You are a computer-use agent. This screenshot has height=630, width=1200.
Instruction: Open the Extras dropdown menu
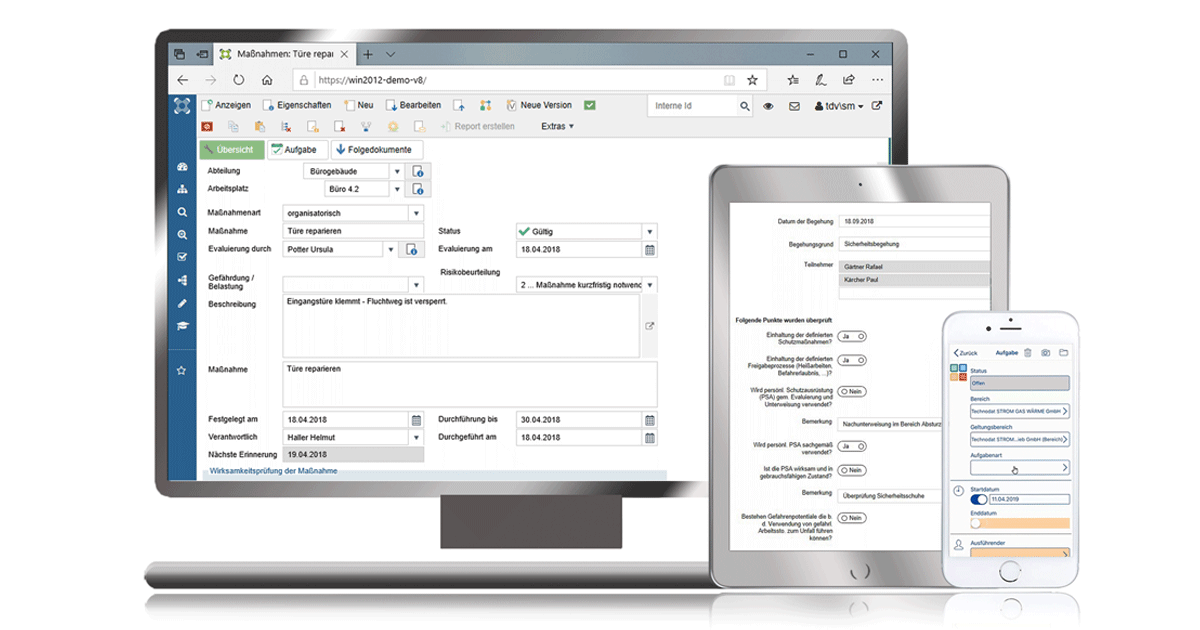pos(557,127)
